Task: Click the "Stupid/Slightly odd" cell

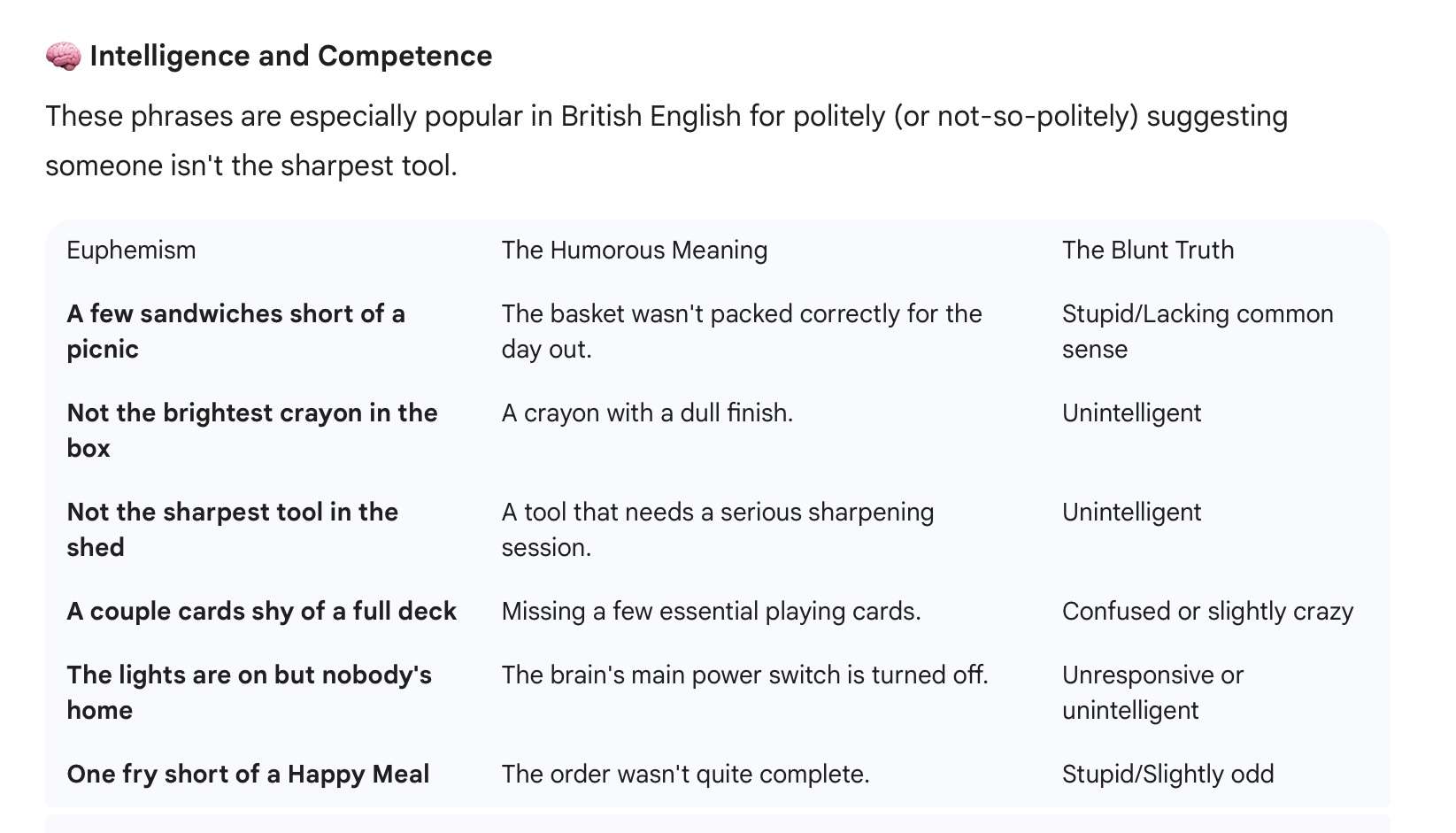Action: tap(1167, 775)
